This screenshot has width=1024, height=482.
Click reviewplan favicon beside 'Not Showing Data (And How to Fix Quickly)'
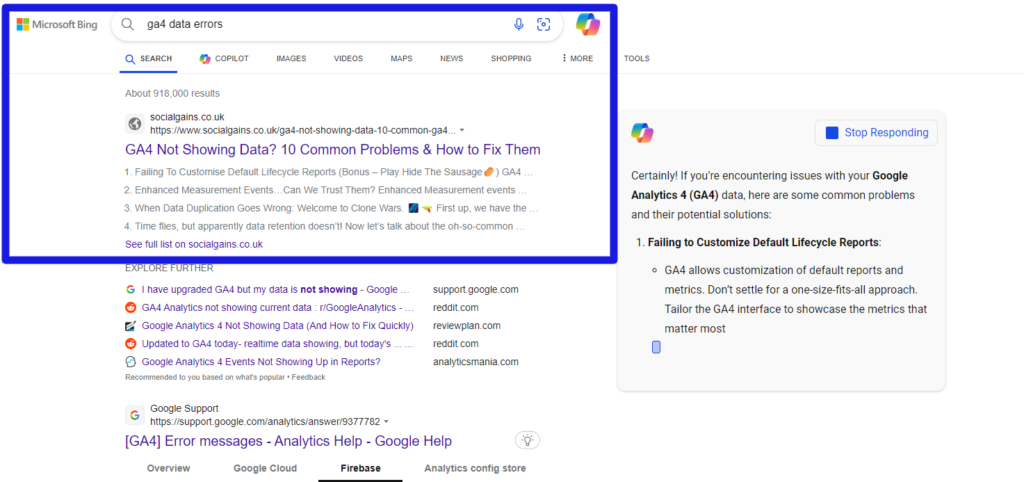coord(131,325)
